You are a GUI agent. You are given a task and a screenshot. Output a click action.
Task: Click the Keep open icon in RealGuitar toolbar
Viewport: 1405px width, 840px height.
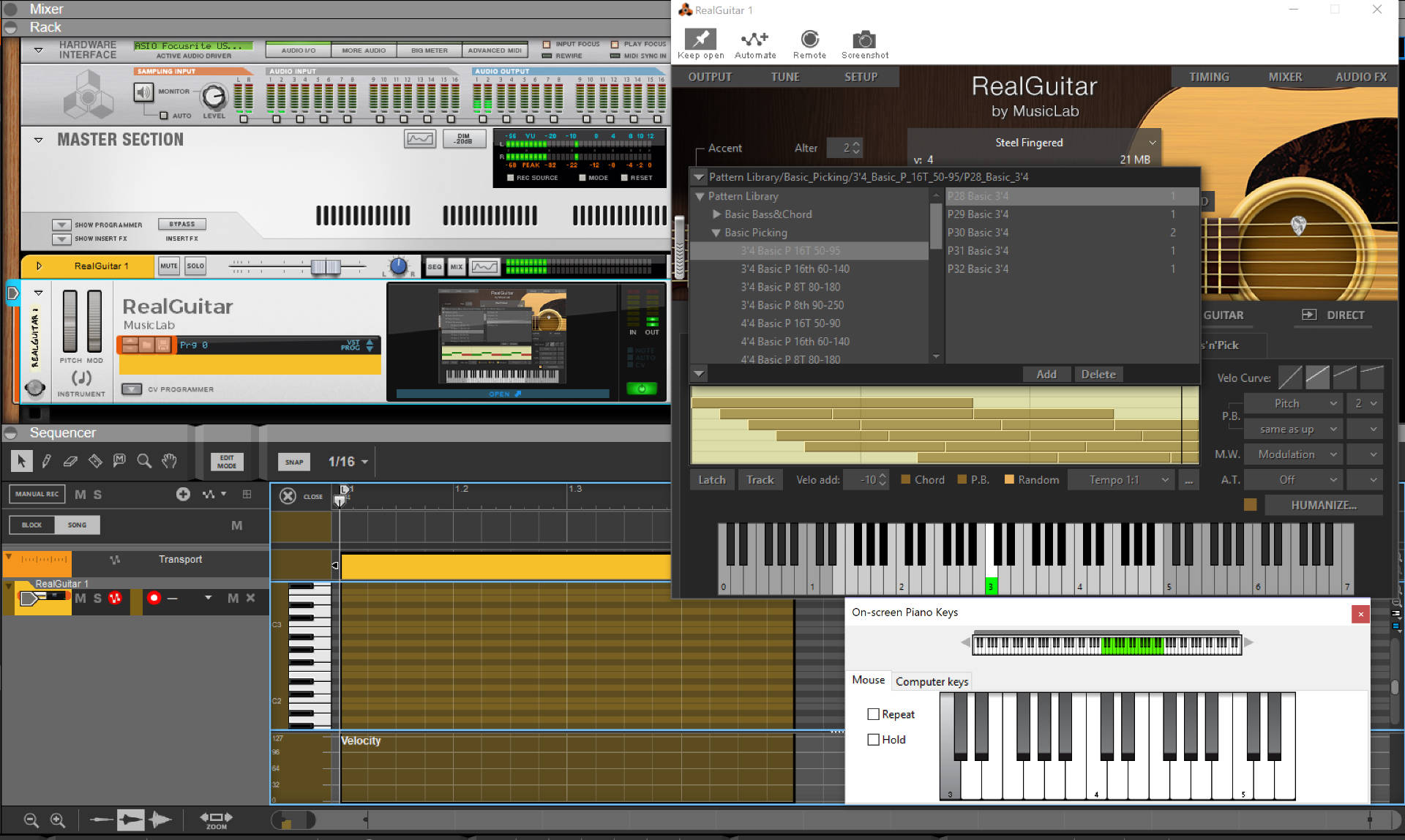(700, 39)
